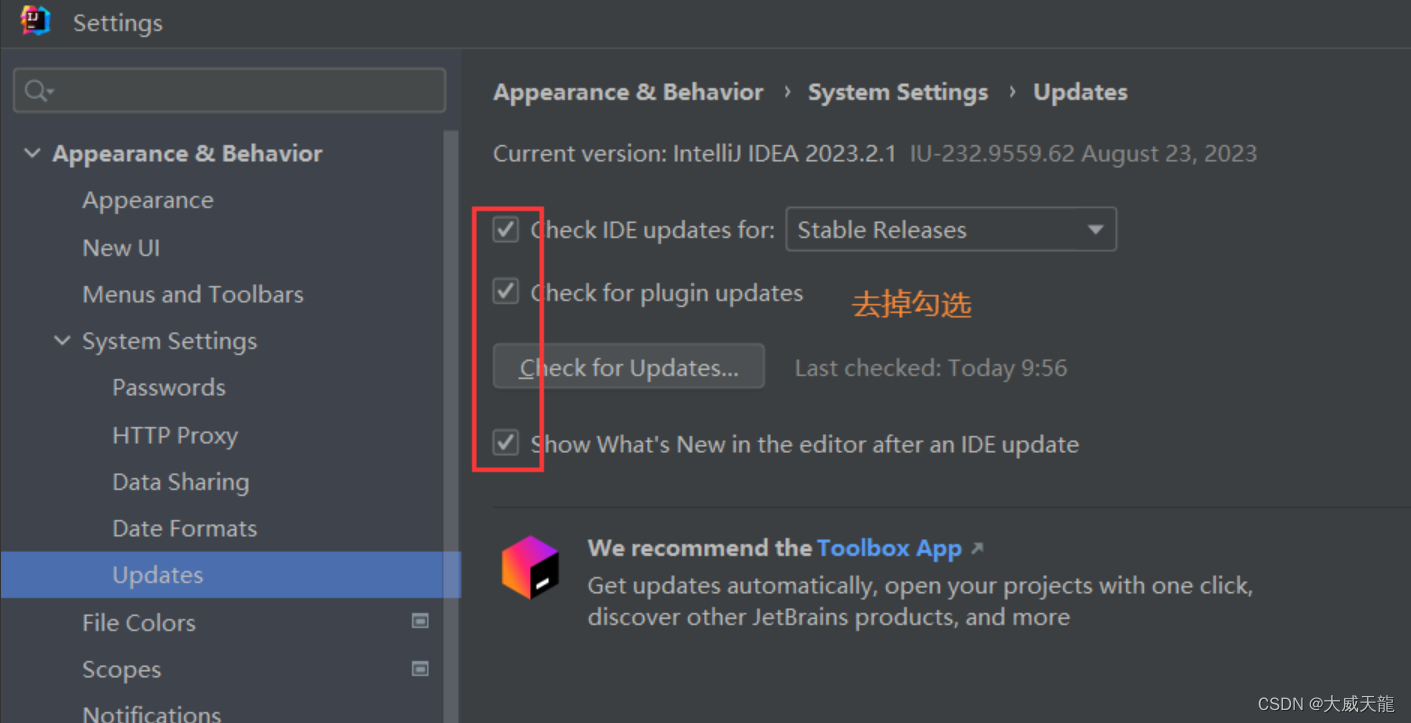Click inside the settings search field
This screenshot has width=1411, height=723.
[x=230, y=91]
